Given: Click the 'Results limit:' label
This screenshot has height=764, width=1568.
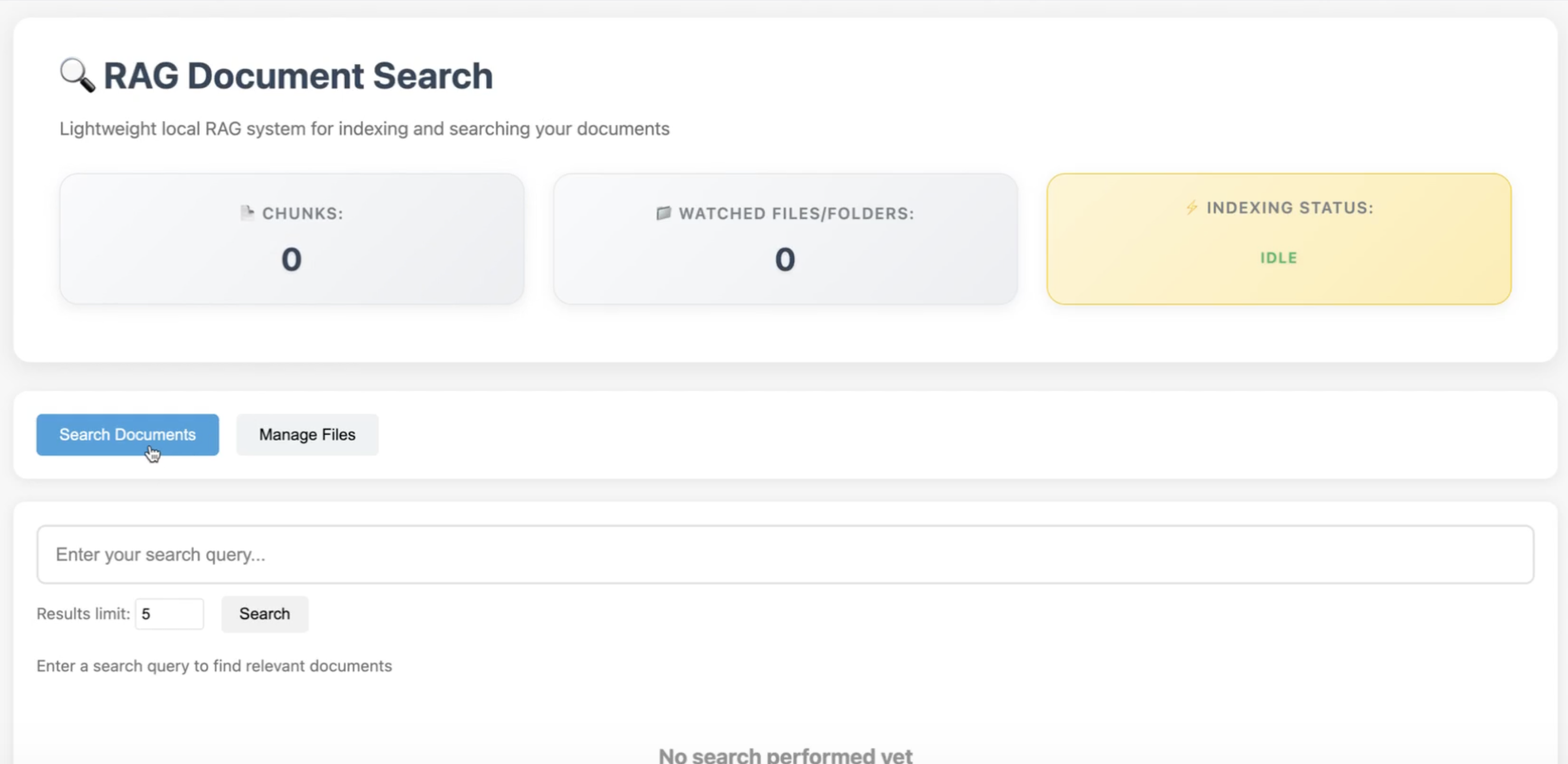Looking at the screenshot, I should tap(83, 613).
